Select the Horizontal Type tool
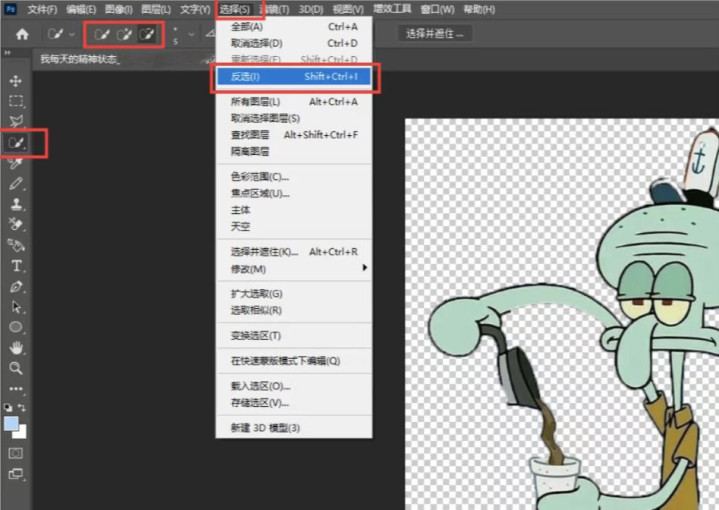The image size is (719, 510). pyautogui.click(x=16, y=266)
